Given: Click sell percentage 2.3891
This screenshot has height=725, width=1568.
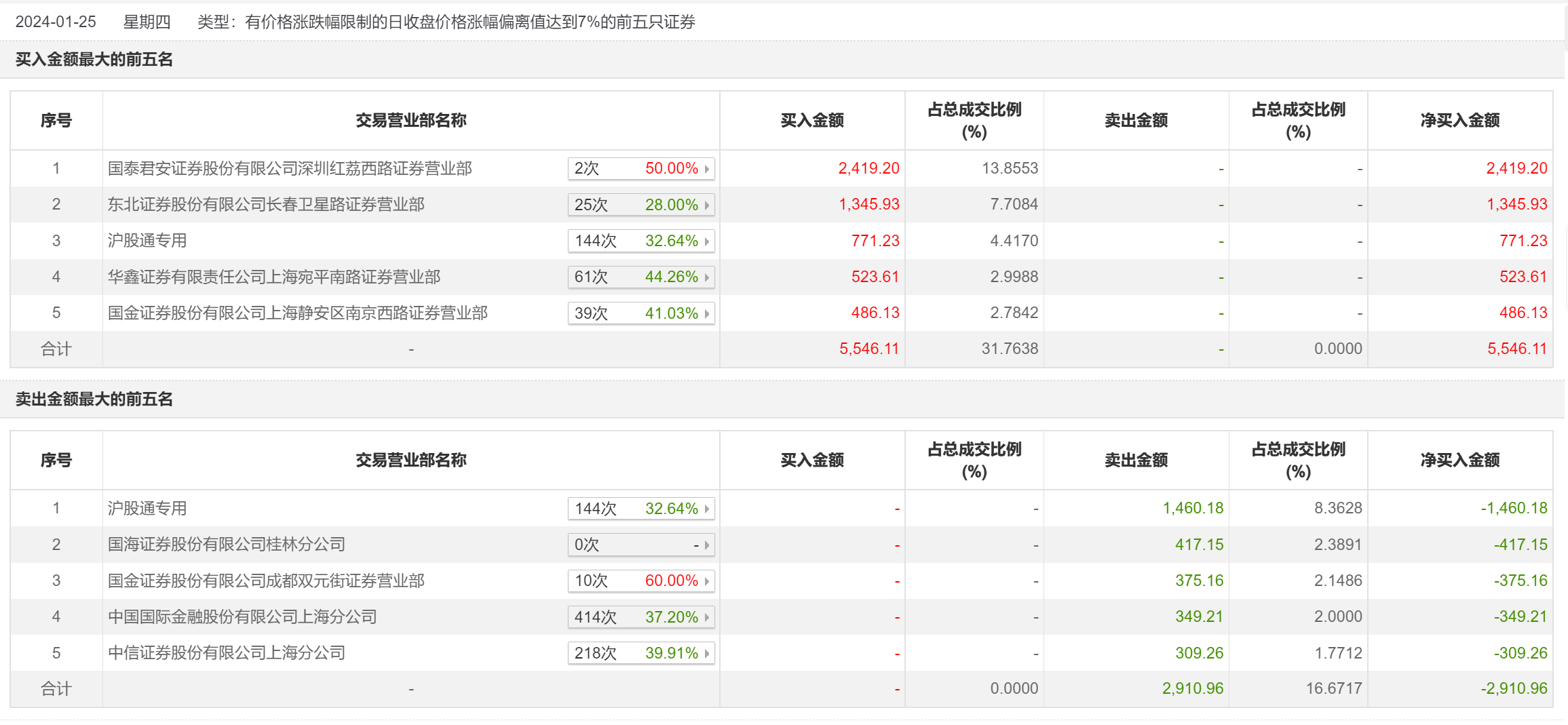Looking at the screenshot, I should click(x=1338, y=545).
